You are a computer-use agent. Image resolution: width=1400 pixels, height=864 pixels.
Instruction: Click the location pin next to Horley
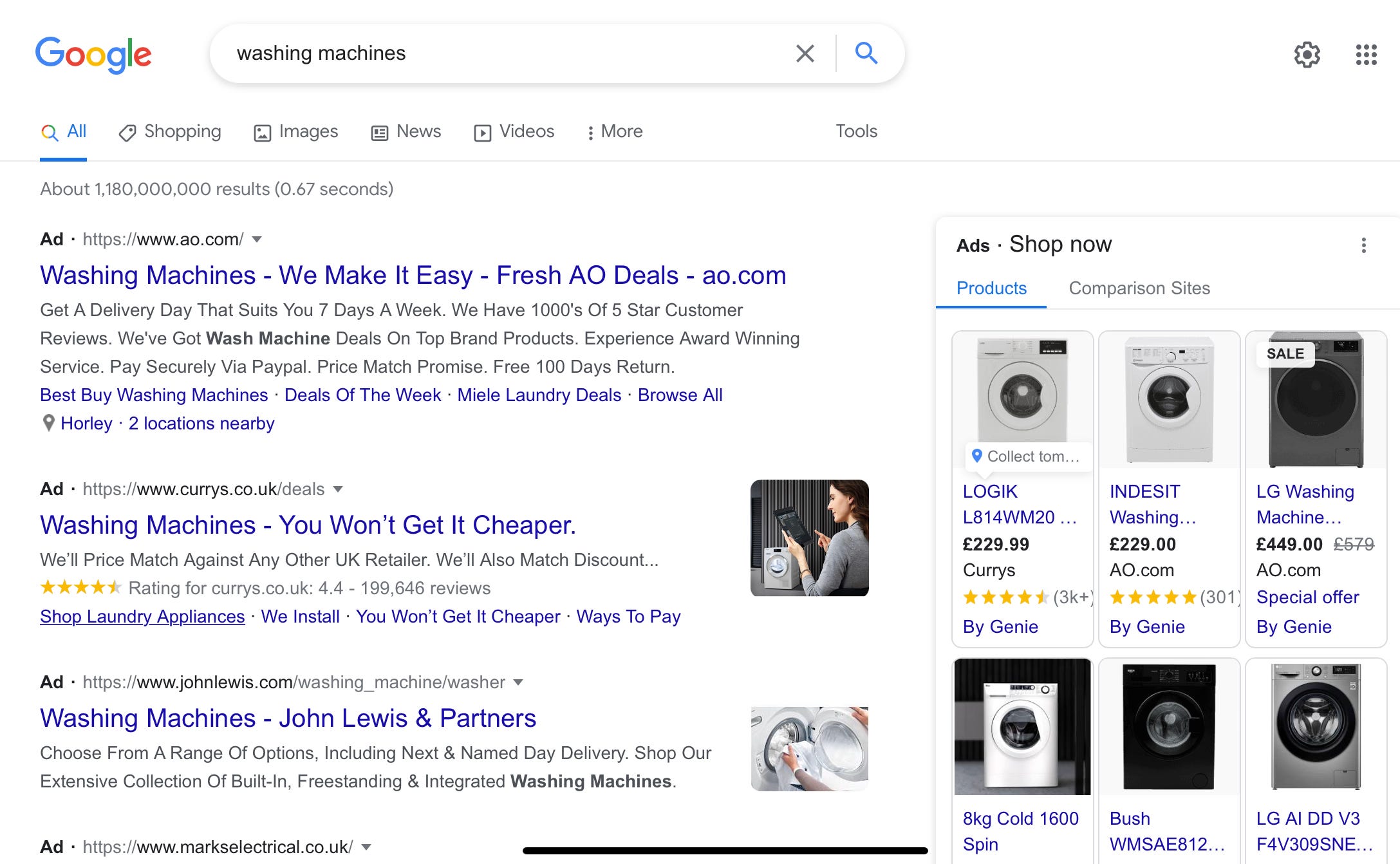(x=48, y=423)
